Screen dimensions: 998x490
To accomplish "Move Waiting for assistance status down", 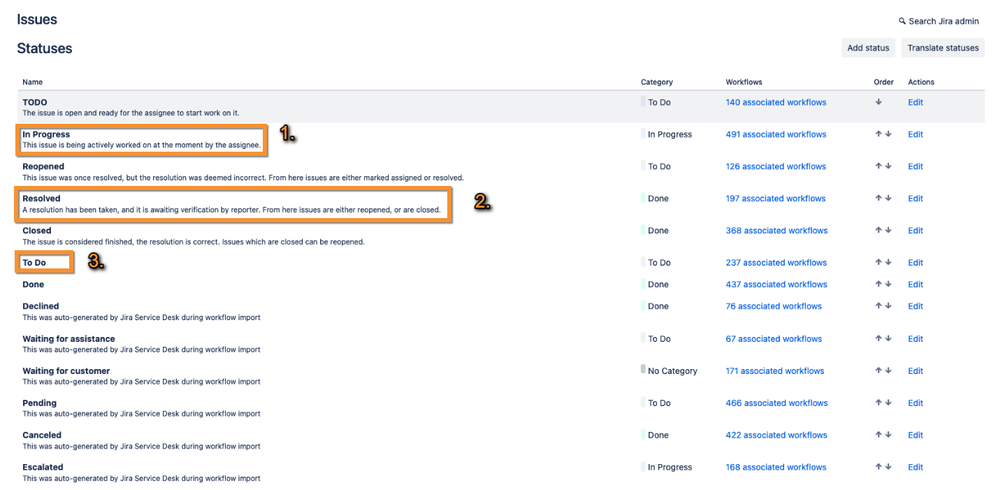I will (888, 339).
